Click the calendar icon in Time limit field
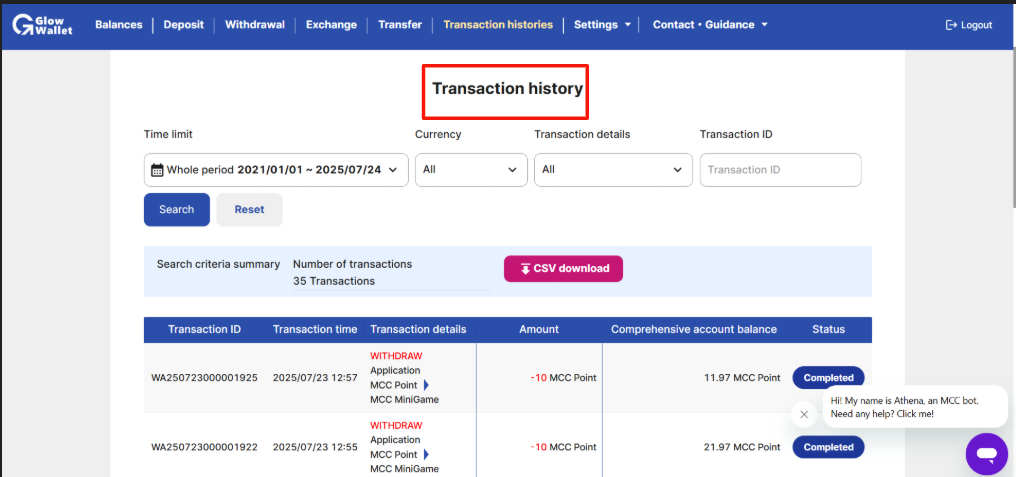 (x=157, y=170)
